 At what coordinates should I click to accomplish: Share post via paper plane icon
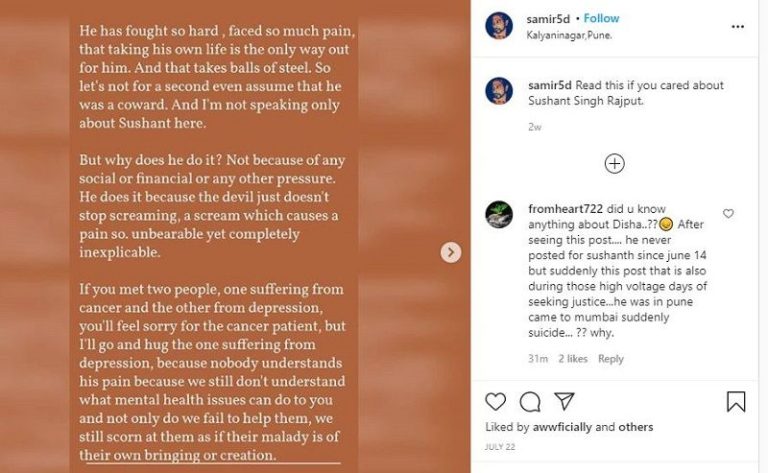[x=564, y=401]
